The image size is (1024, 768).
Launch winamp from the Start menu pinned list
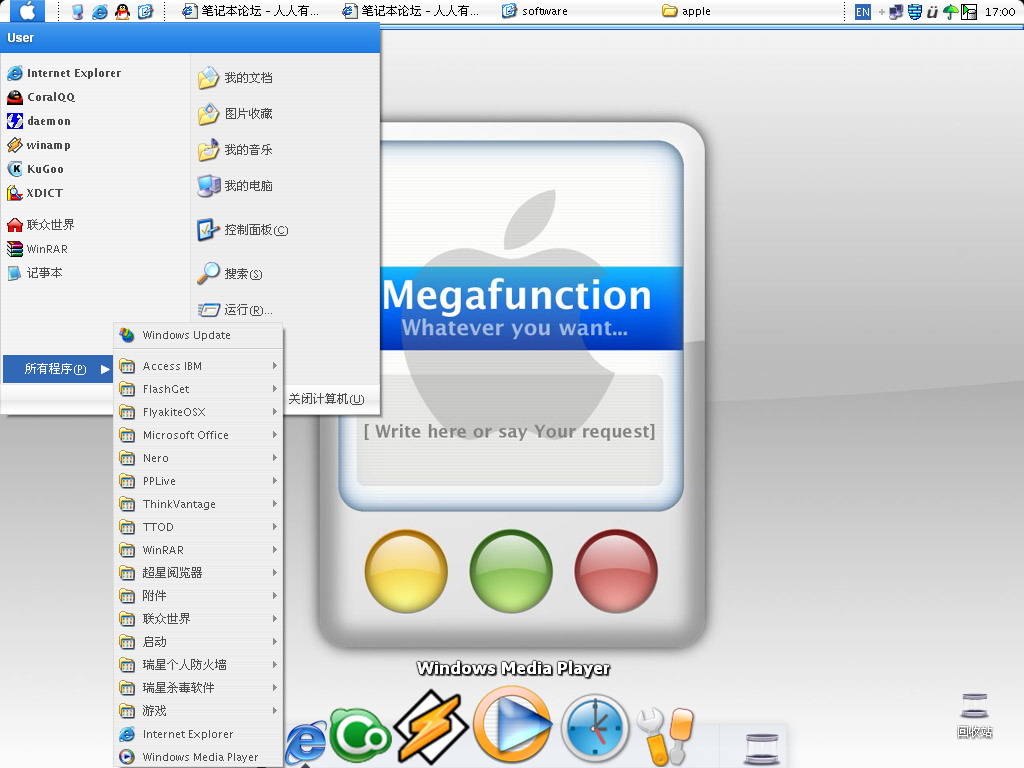39,145
